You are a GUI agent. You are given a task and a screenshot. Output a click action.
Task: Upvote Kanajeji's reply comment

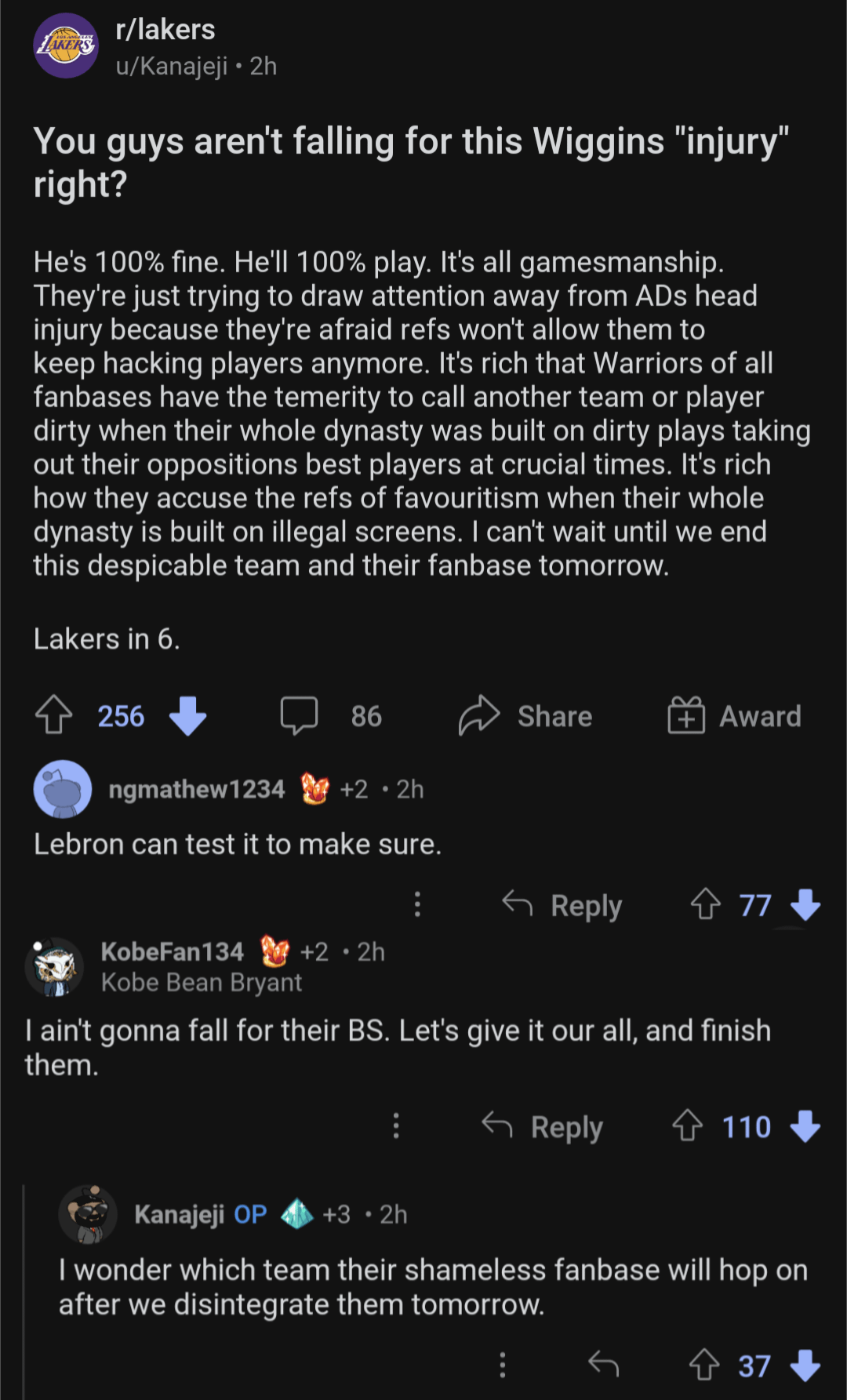[x=704, y=1365]
